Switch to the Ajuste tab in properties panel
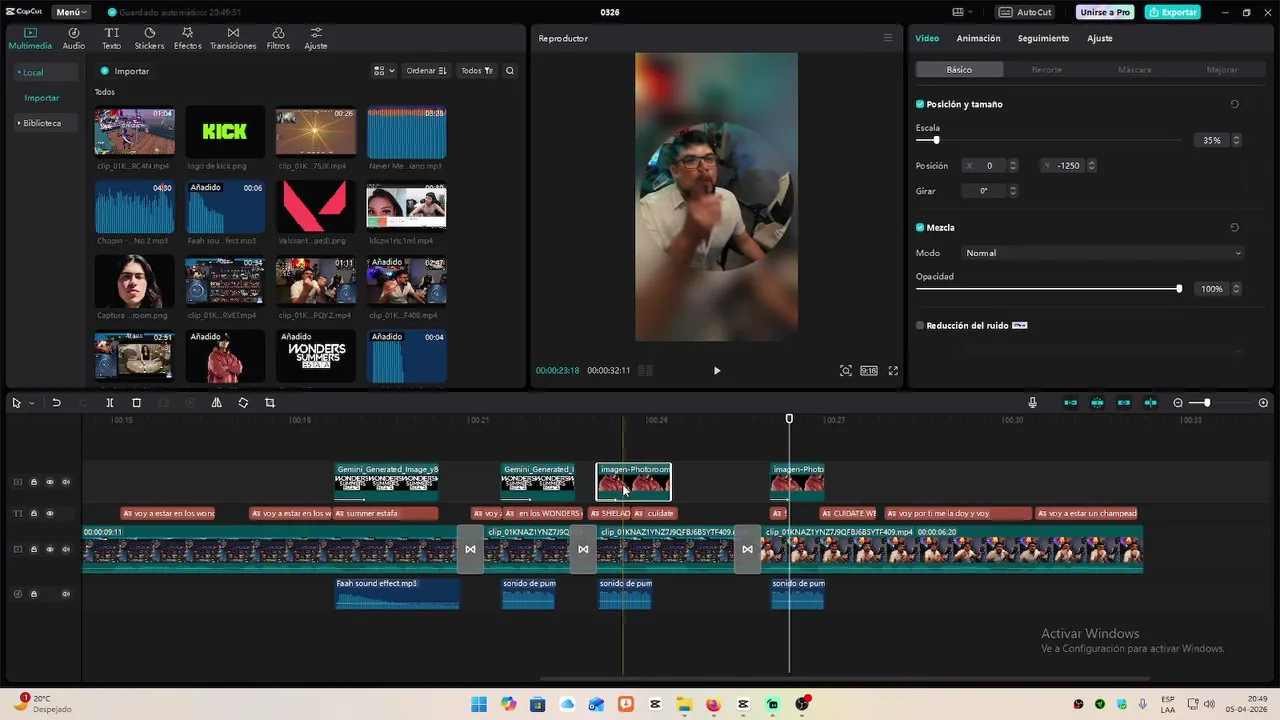 (1100, 38)
